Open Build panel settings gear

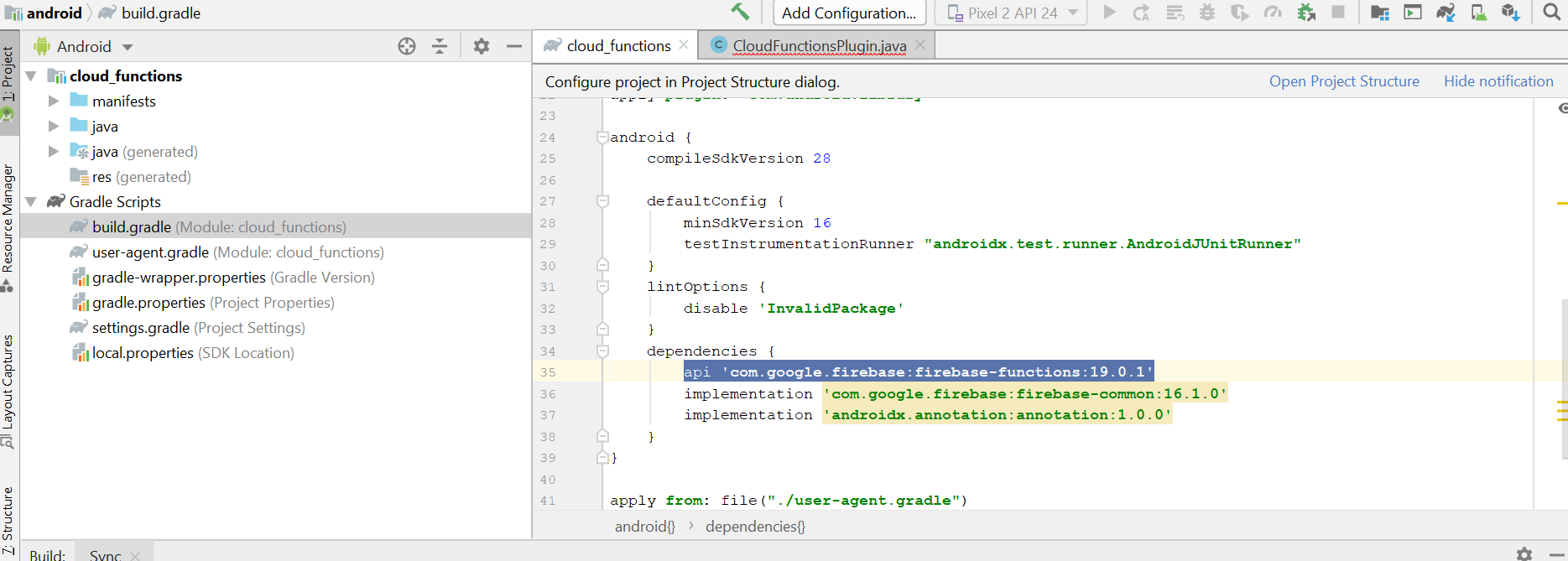tap(1524, 553)
